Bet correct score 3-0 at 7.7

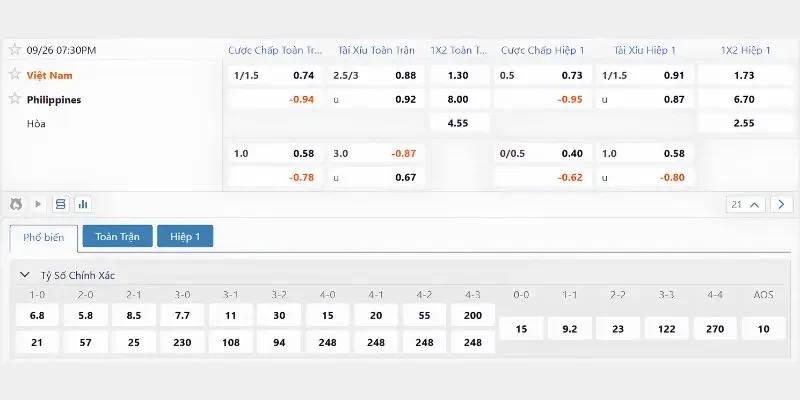182,315
